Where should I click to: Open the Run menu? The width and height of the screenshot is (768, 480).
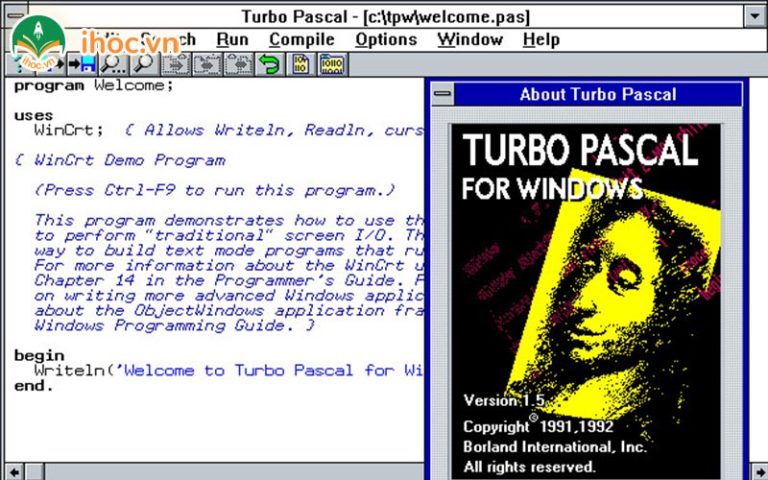232,40
